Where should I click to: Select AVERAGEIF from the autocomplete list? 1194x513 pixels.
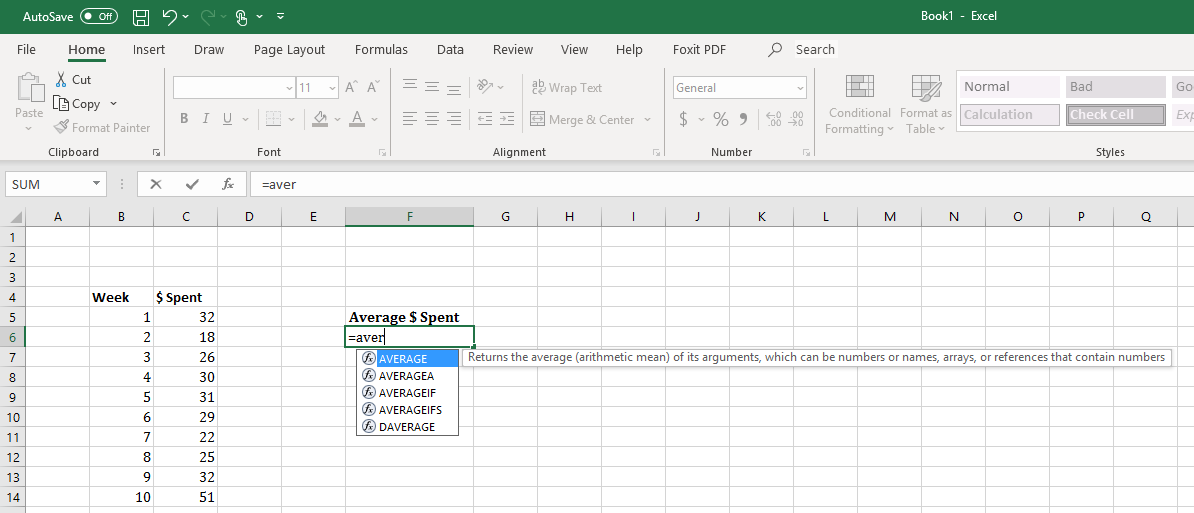pos(409,393)
